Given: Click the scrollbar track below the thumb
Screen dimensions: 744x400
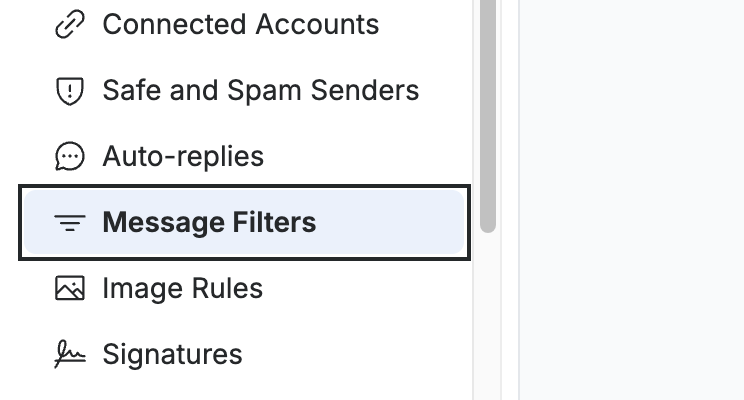Looking at the screenshot, I should (488, 316).
